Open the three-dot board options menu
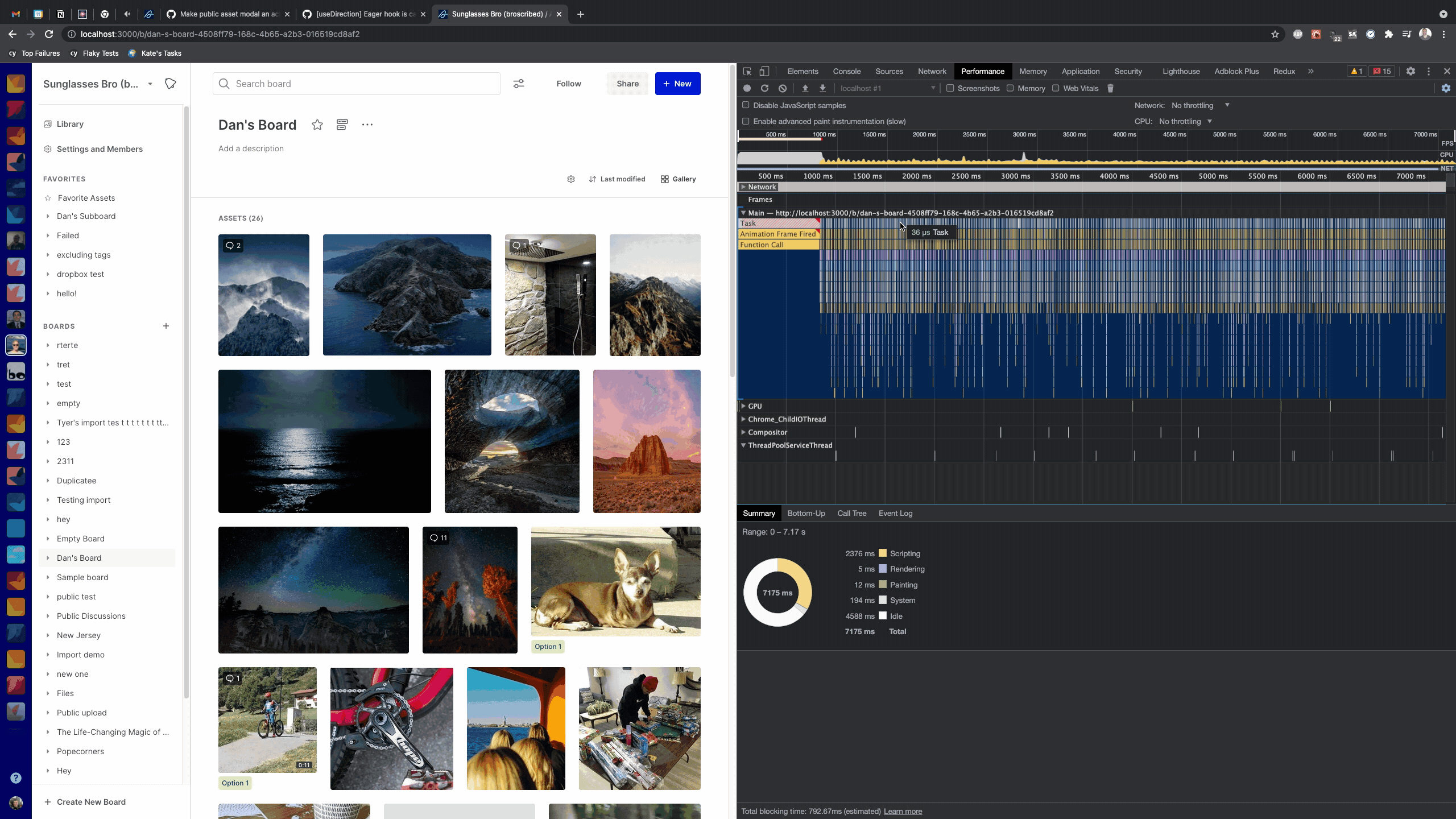Image resolution: width=1456 pixels, height=819 pixels. [367, 125]
